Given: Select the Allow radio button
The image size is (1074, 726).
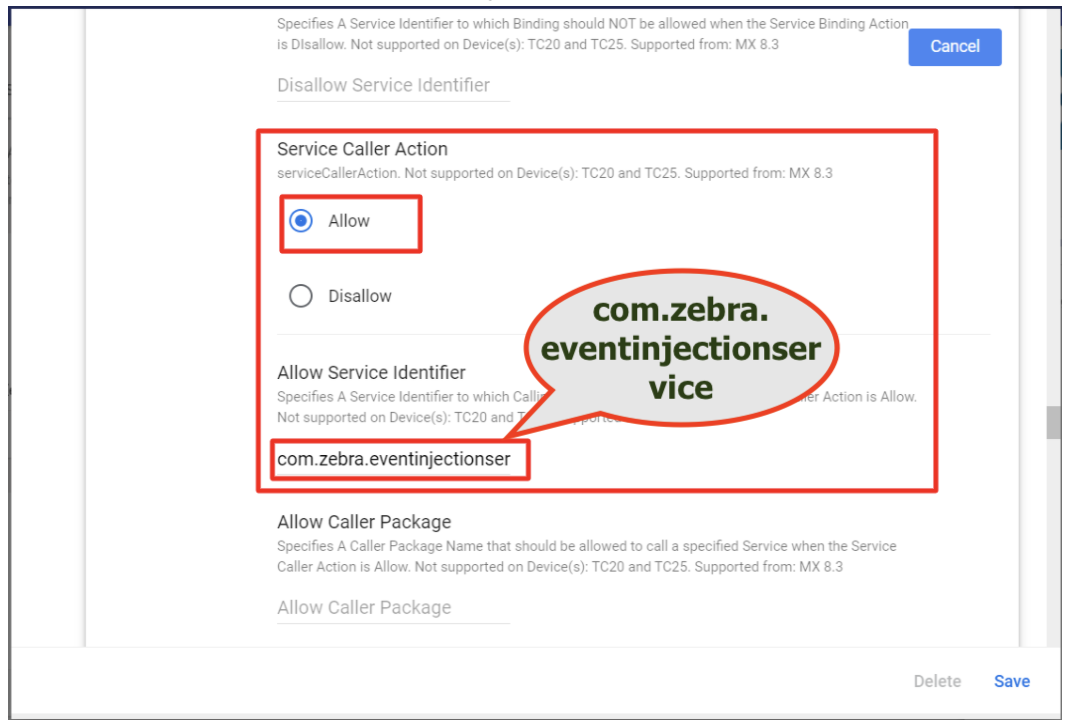Looking at the screenshot, I should (x=301, y=221).
